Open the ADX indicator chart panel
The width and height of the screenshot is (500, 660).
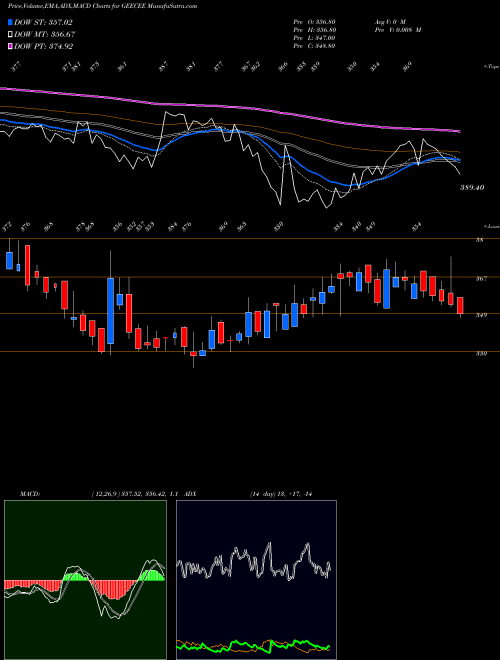256,580
